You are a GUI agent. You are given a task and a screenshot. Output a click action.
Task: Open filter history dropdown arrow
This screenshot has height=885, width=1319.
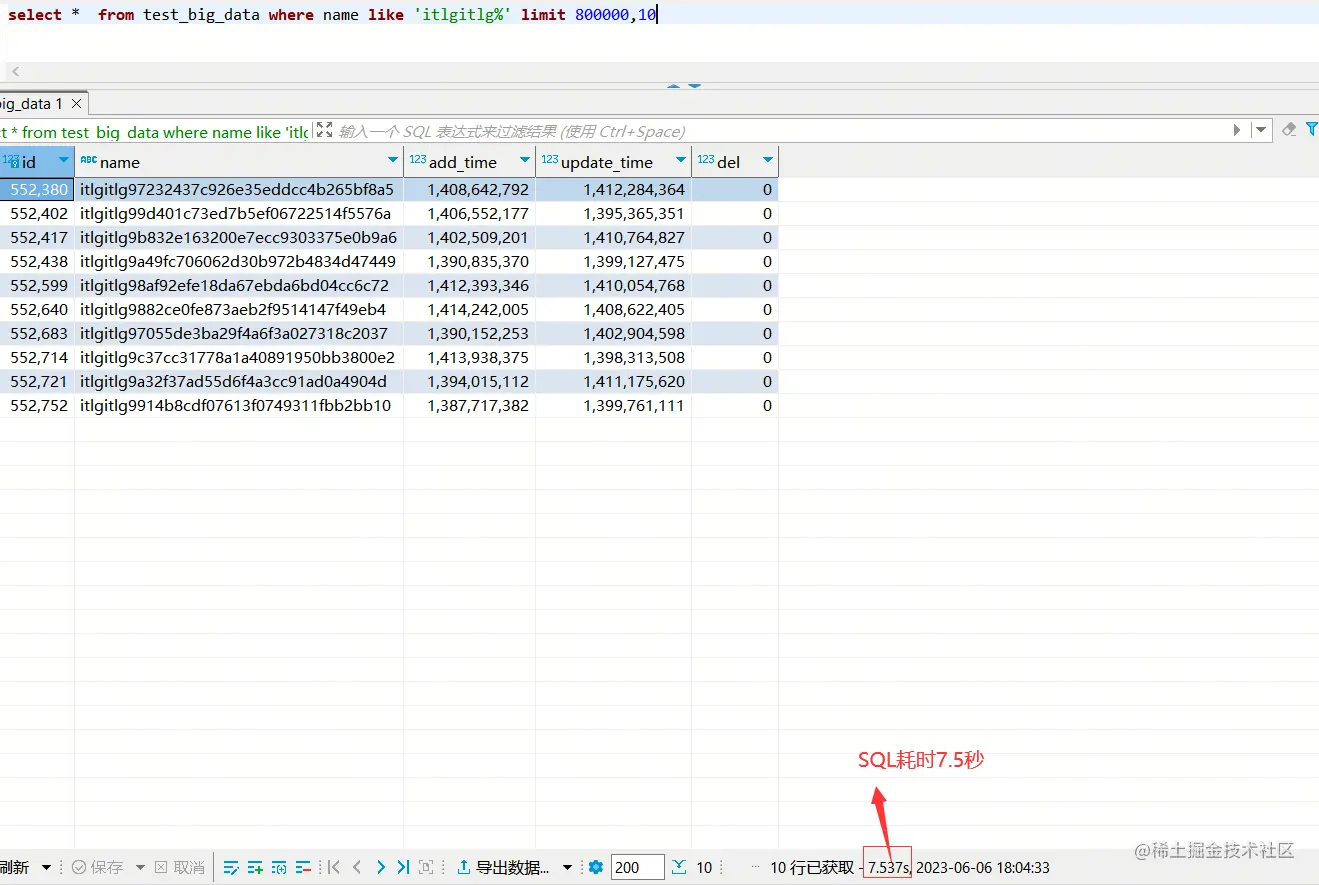(1261, 130)
